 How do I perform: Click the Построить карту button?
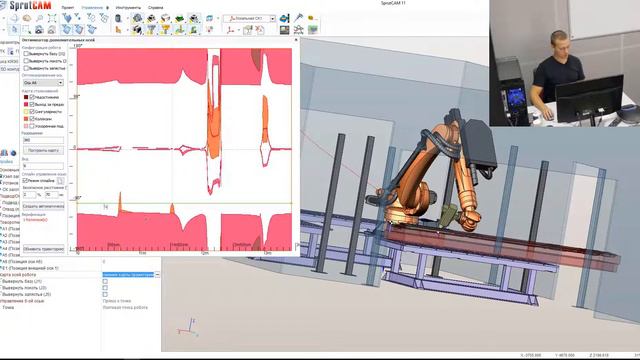[x=43, y=150]
